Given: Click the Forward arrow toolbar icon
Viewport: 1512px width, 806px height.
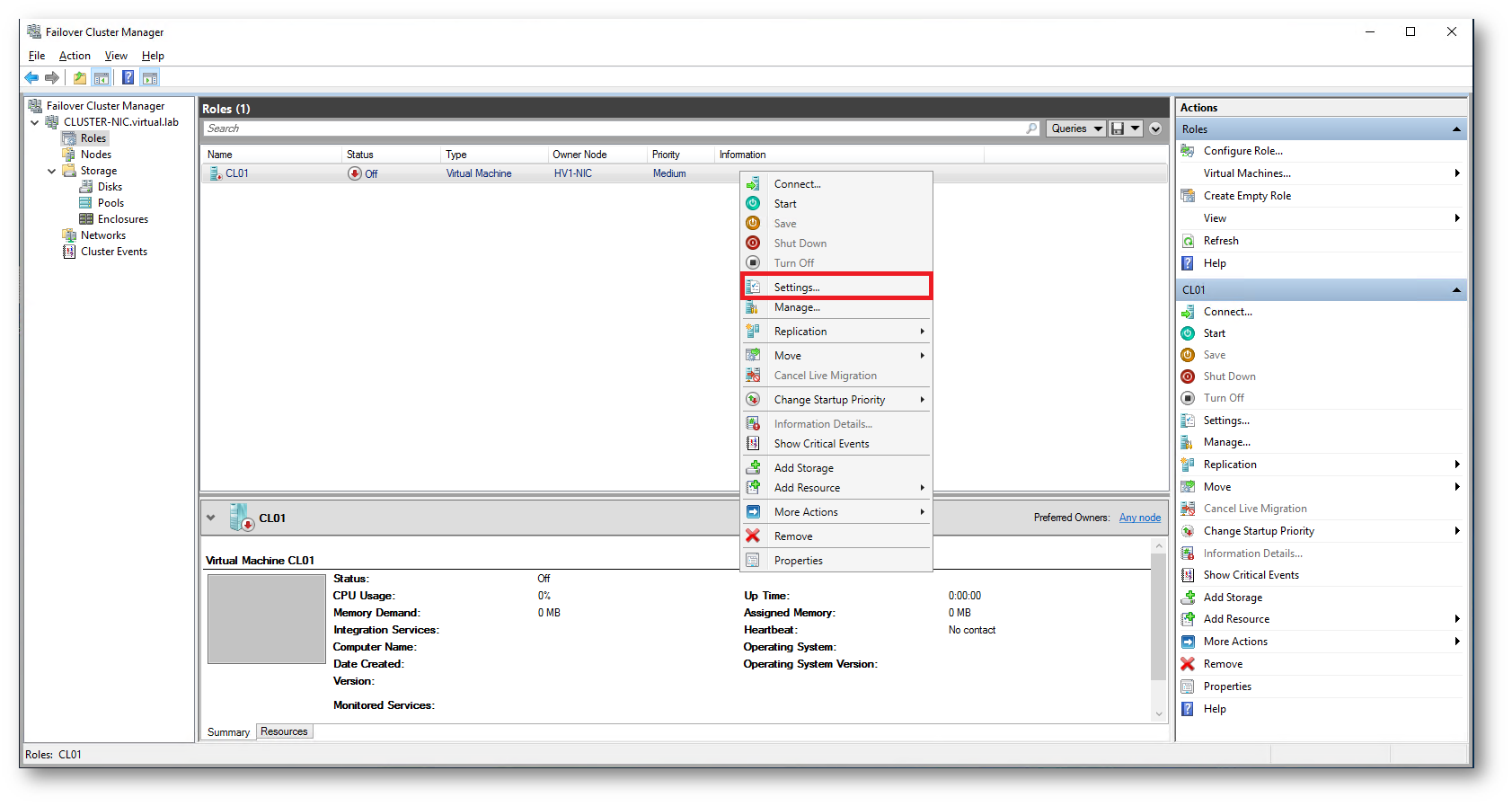Looking at the screenshot, I should tap(52, 78).
